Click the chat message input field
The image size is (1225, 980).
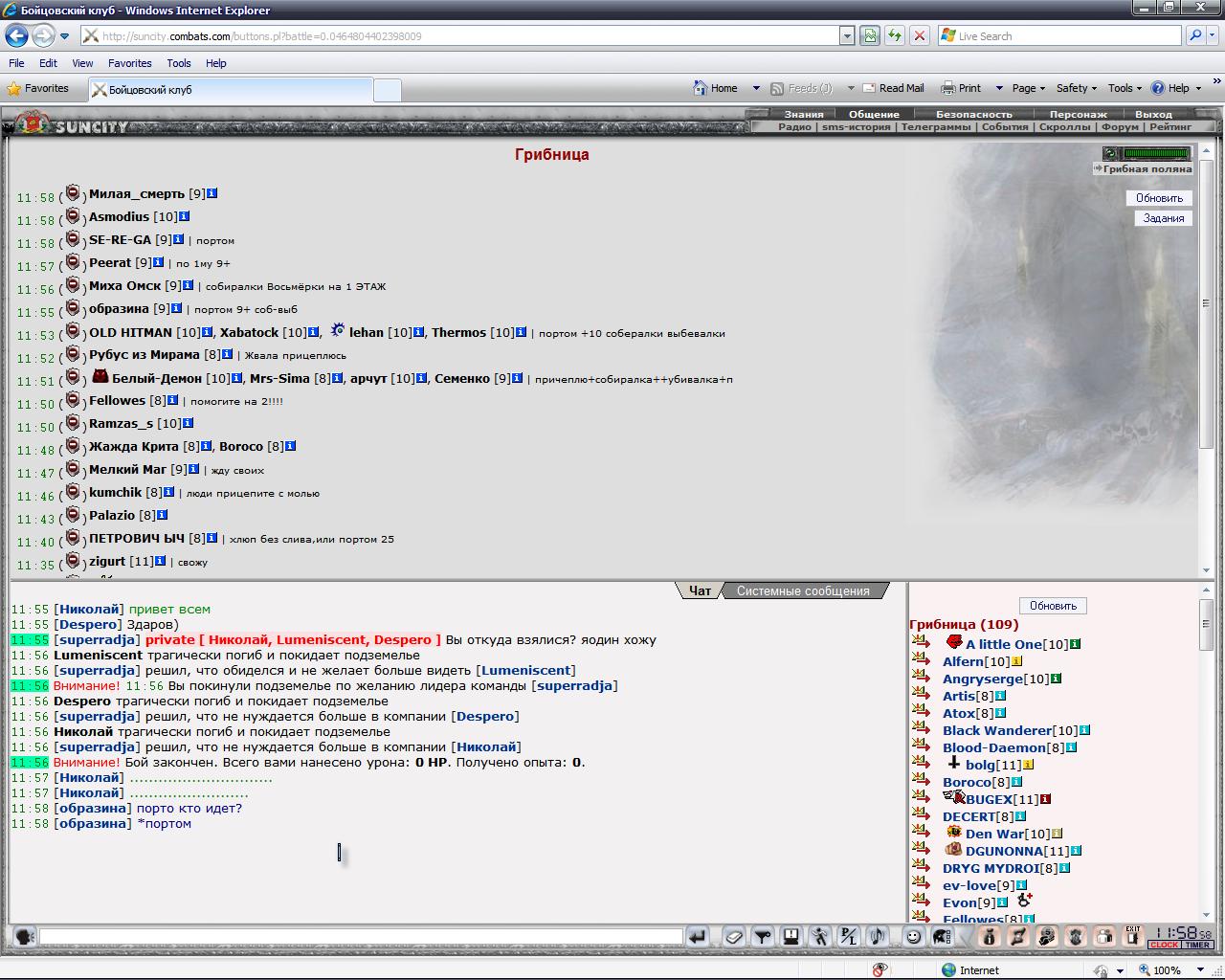coord(361,936)
